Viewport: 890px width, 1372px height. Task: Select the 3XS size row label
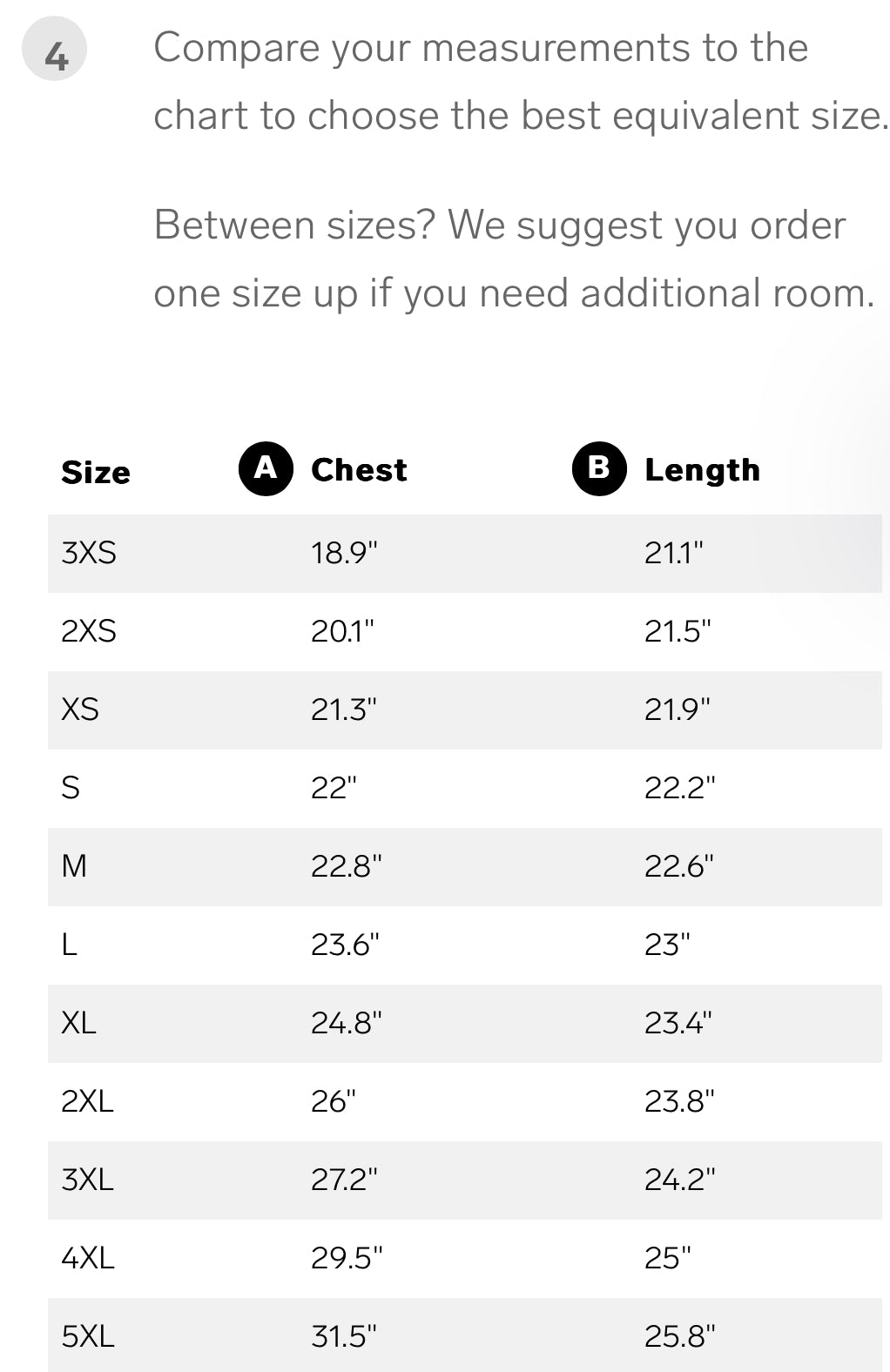coord(89,553)
